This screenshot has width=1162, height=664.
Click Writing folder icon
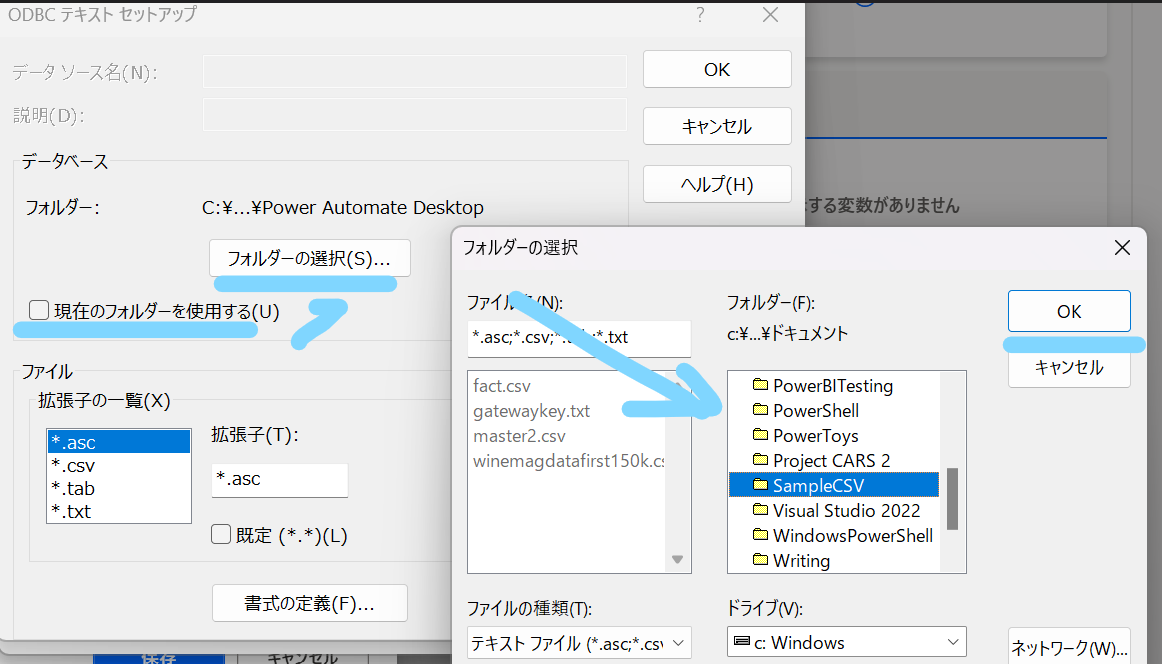click(760, 560)
